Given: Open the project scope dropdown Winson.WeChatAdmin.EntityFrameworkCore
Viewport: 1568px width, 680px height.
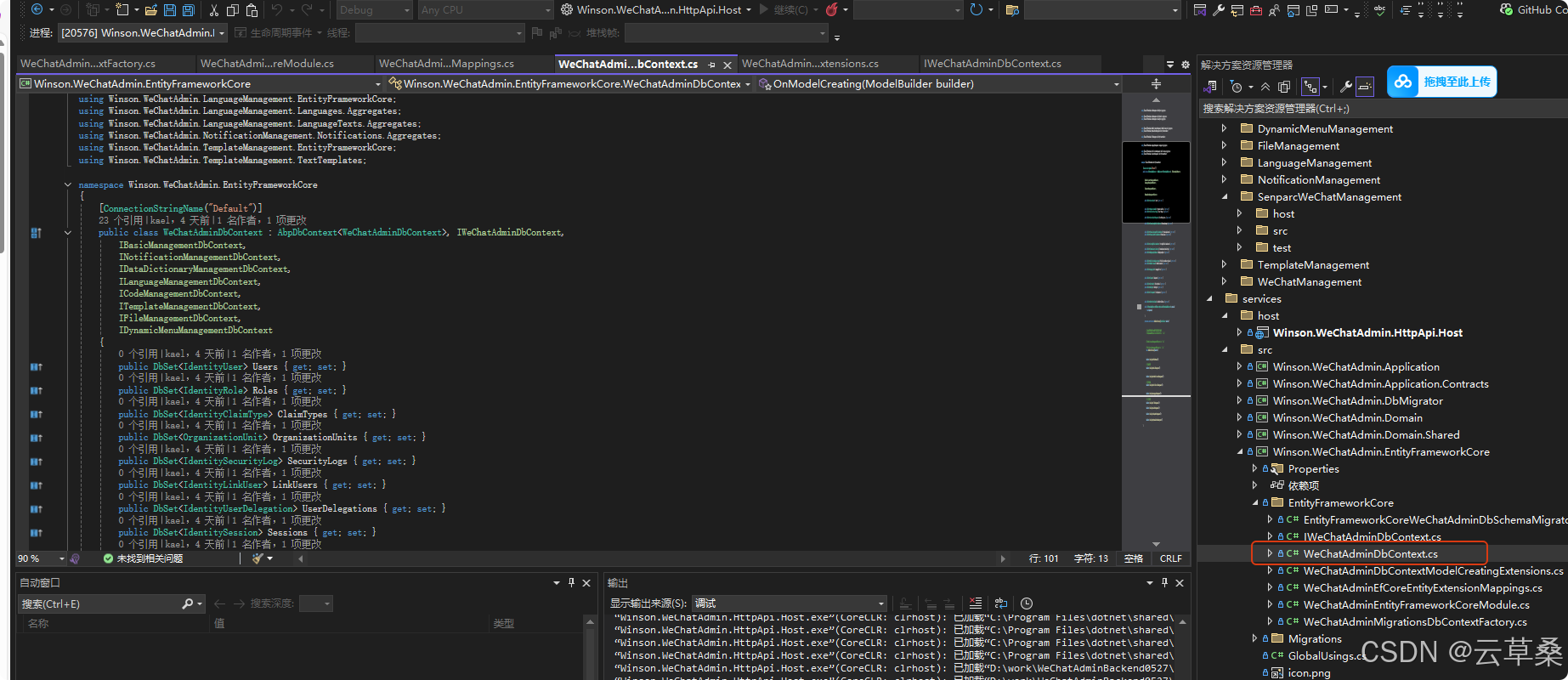Looking at the screenshot, I should tap(201, 83).
